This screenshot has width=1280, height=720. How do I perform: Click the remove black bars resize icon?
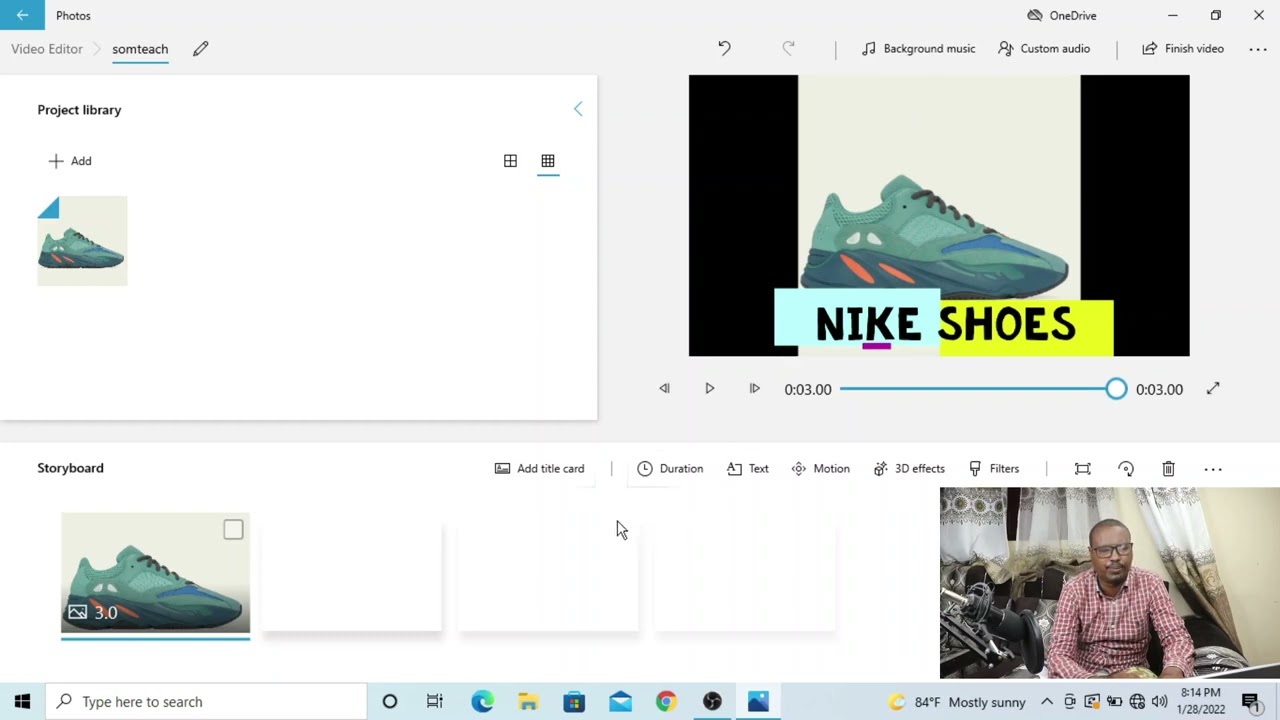click(1082, 469)
